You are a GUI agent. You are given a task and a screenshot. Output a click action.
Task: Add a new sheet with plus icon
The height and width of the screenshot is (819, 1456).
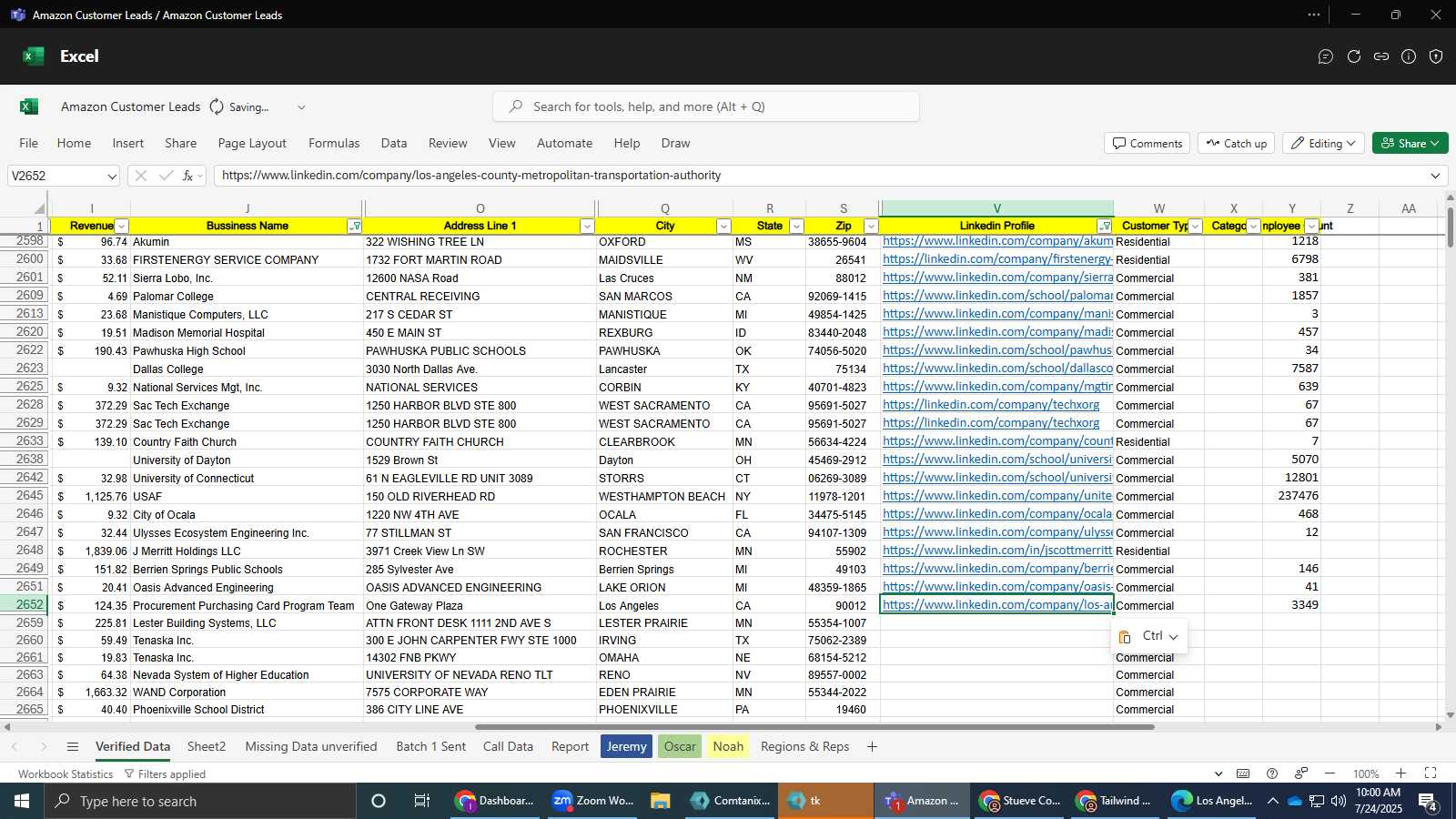click(872, 747)
